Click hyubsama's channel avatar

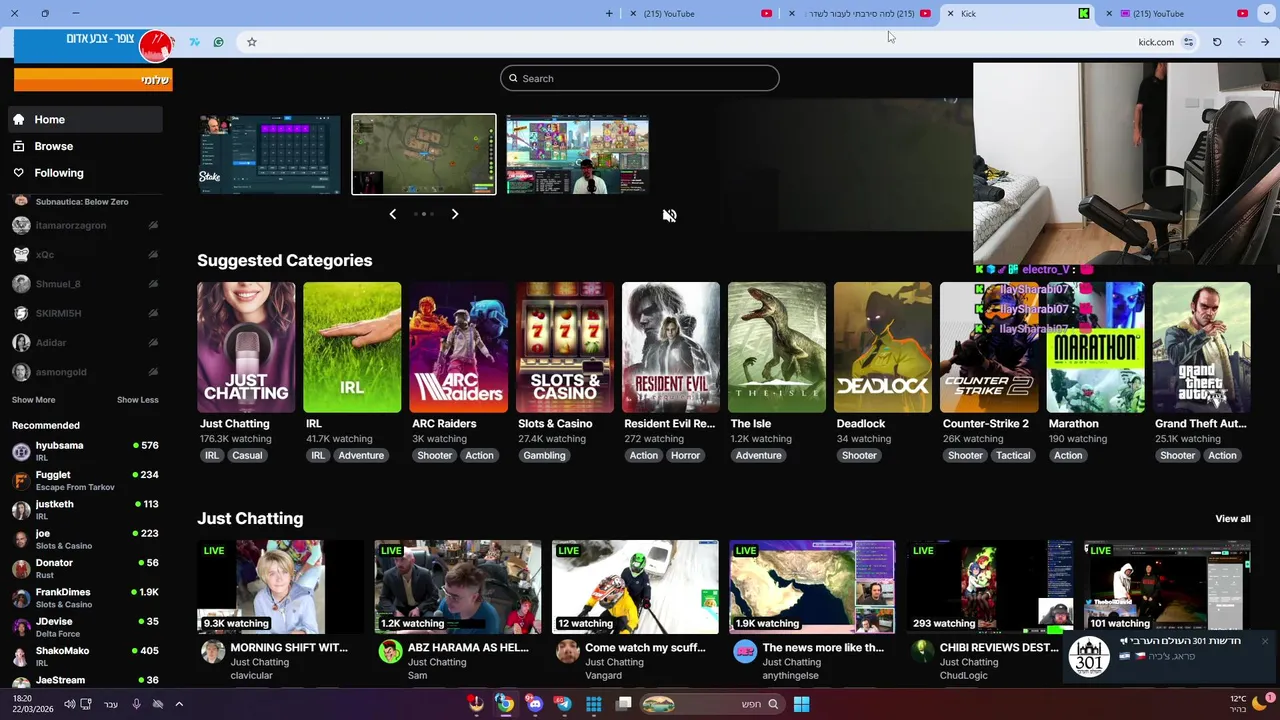pyautogui.click(x=21, y=451)
